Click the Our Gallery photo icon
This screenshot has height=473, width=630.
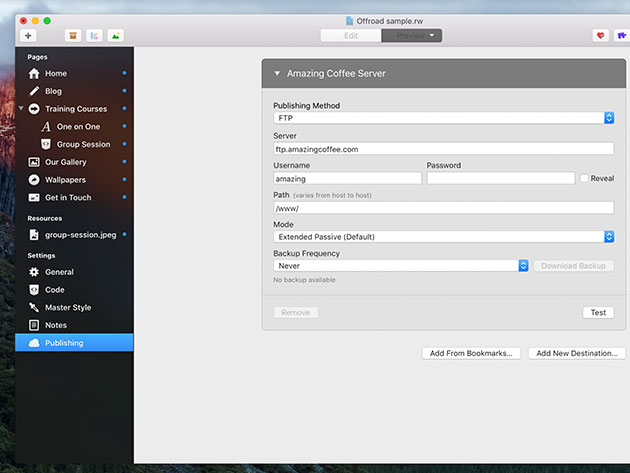click(34, 162)
